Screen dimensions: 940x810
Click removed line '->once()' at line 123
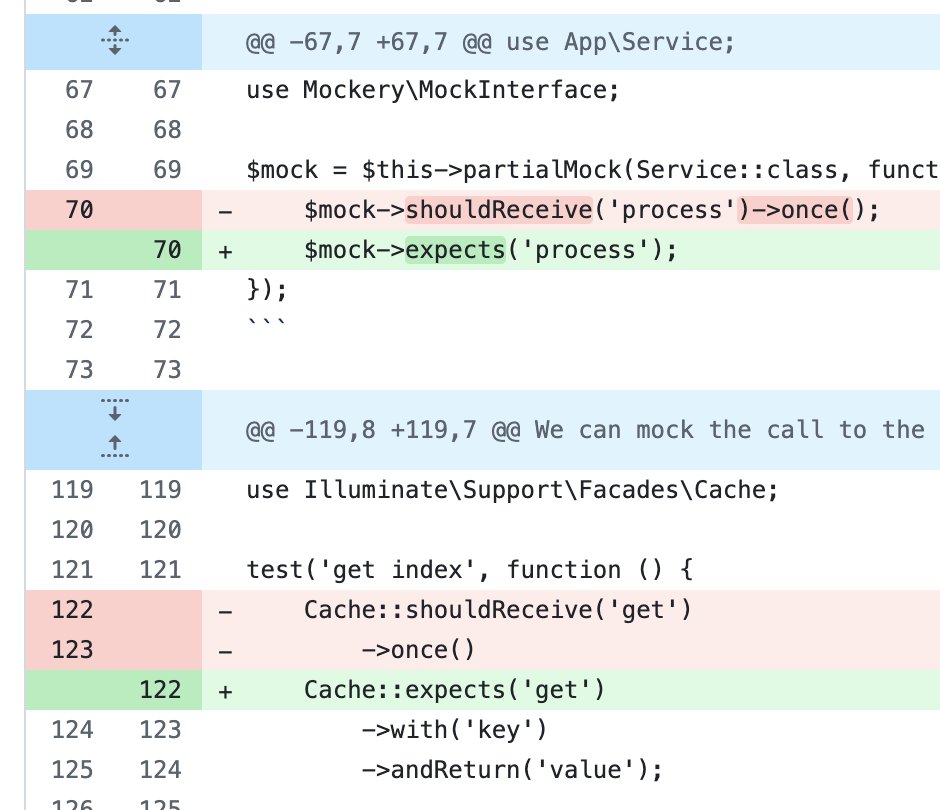(x=418, y=650)
